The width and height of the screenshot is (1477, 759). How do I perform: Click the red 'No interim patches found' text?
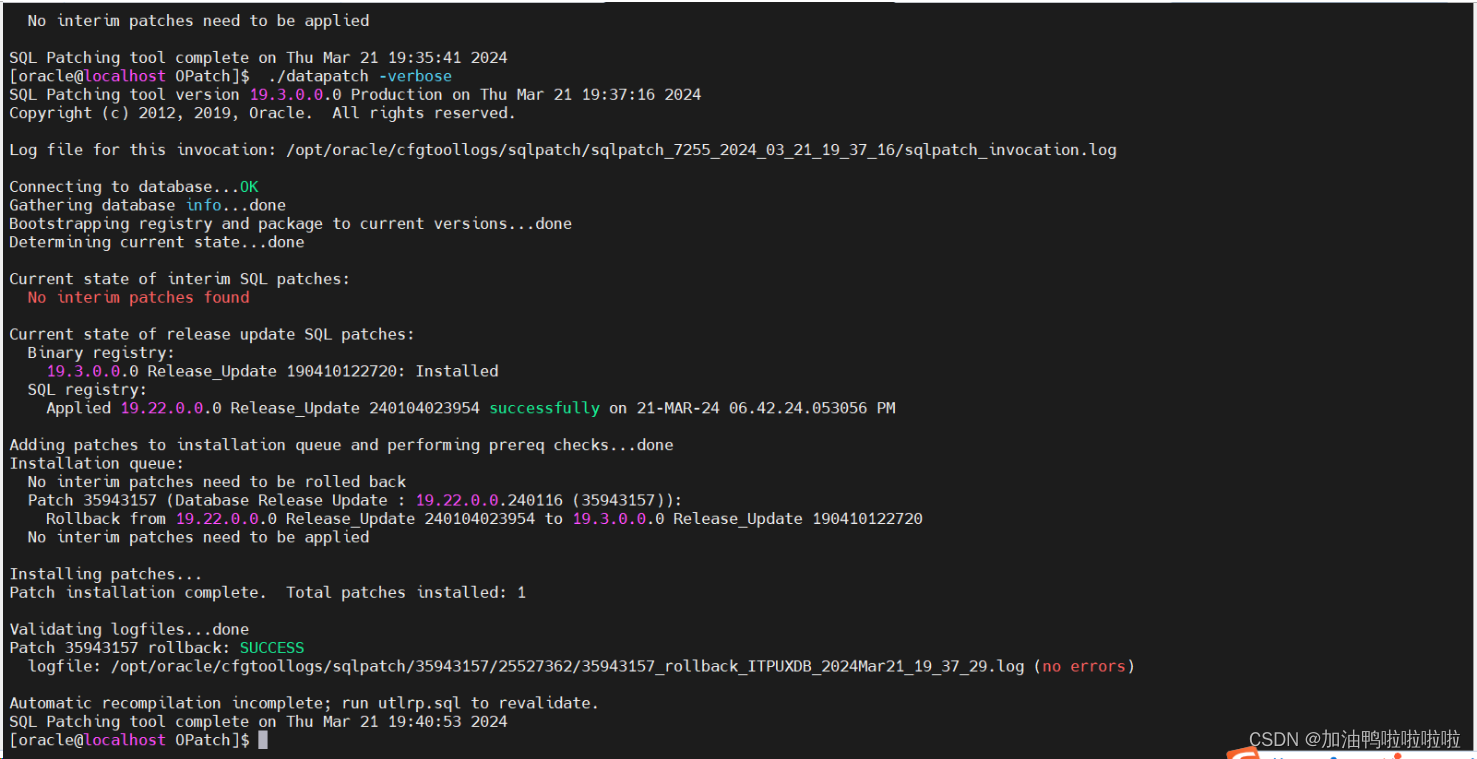coord(138,297)
